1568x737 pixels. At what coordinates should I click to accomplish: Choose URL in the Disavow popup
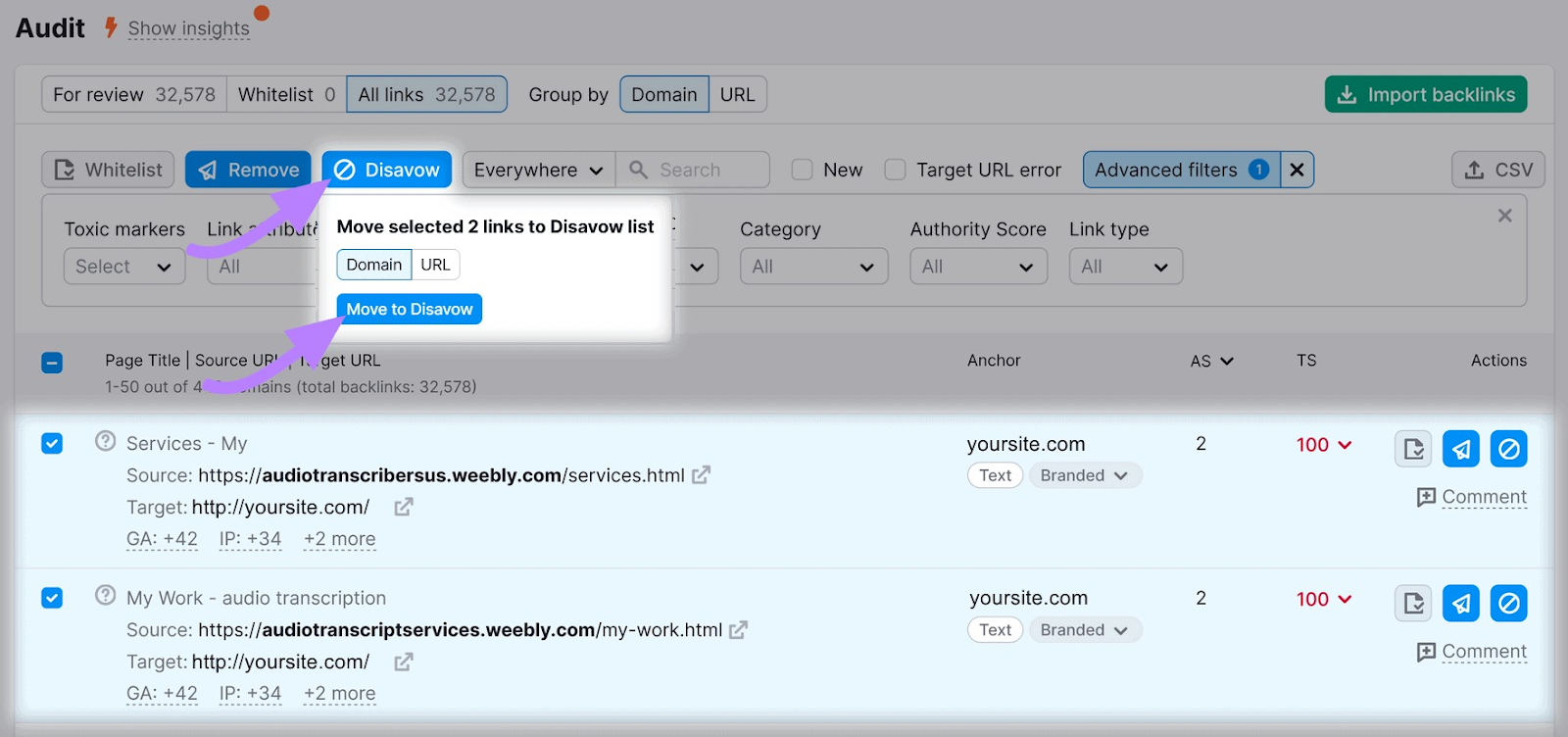(436, 265)
